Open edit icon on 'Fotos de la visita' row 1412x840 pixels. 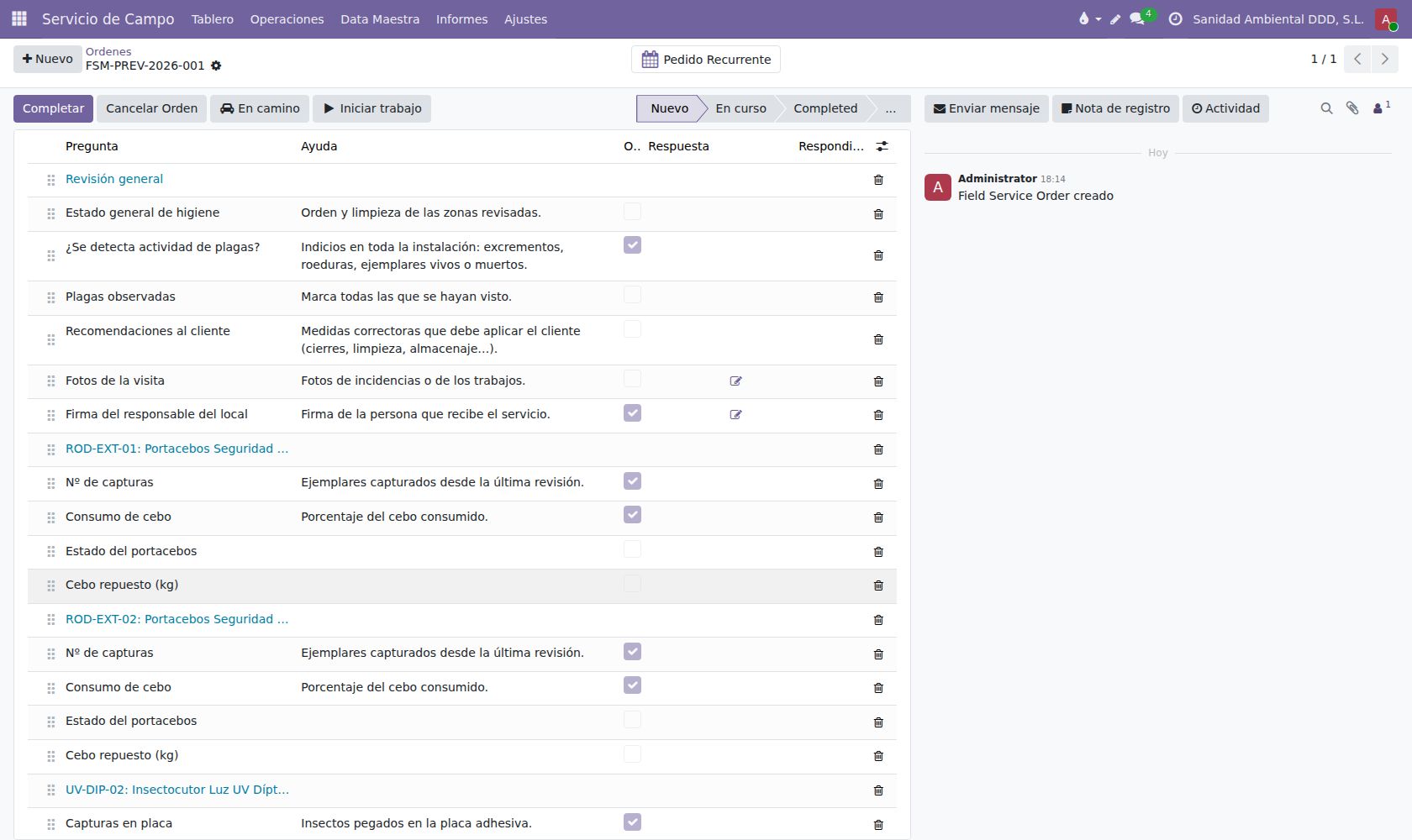point(735,381)
